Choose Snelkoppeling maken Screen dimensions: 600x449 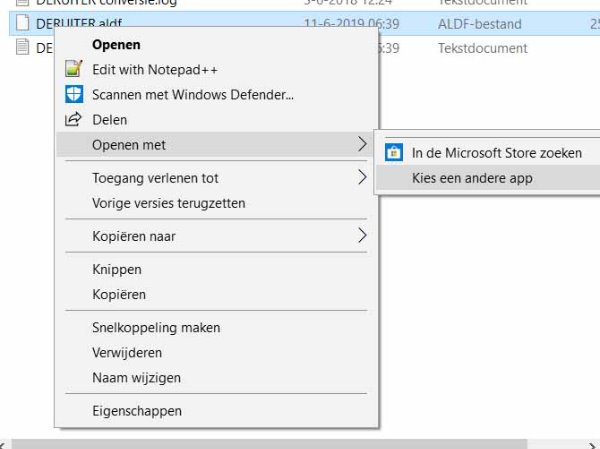point(156,328)
